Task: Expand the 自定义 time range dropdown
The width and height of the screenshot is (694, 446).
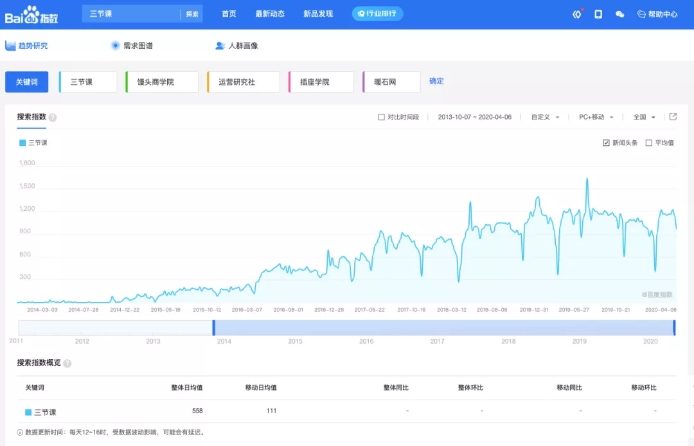Action: tap(546, 117)
